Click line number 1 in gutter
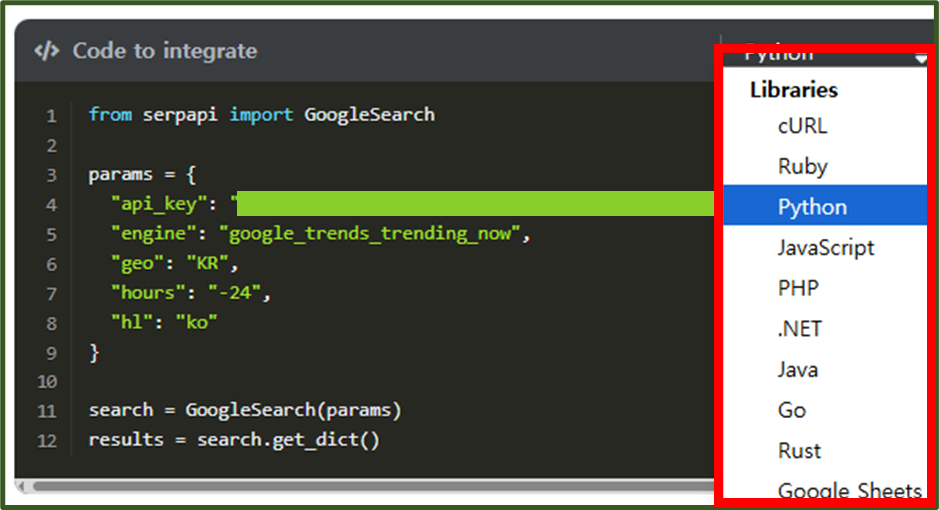The image size is (939, 510). point(52,116)
